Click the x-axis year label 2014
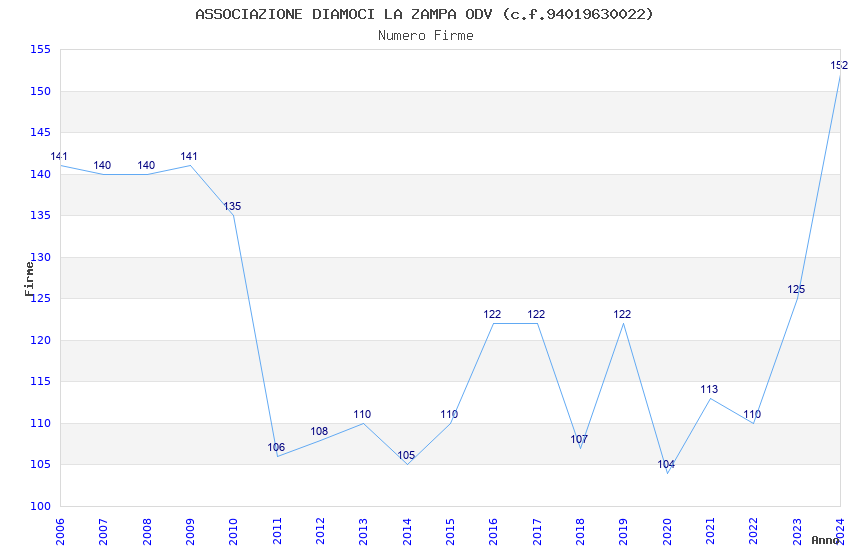 (407, 532)
